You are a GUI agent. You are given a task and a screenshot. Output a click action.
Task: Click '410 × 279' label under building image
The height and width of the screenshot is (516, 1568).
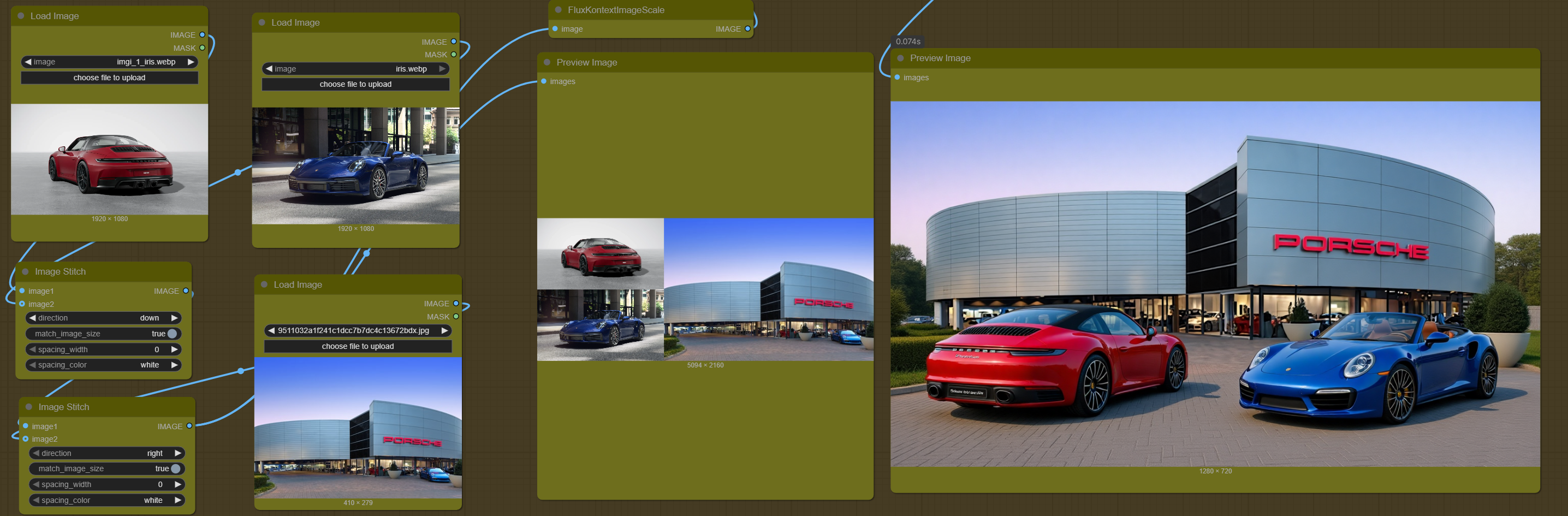[x=358, y=502]
